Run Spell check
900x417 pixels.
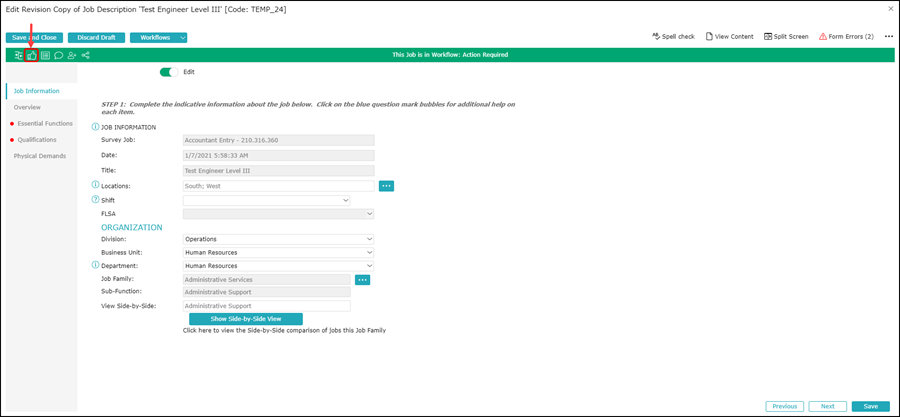[x=673, y=37]
